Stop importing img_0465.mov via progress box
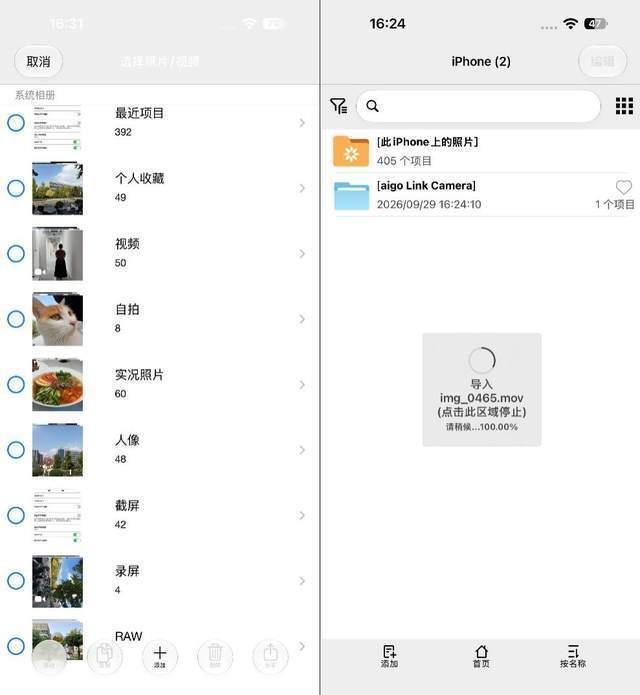640x695 pixels. click(x=482, y=390)
